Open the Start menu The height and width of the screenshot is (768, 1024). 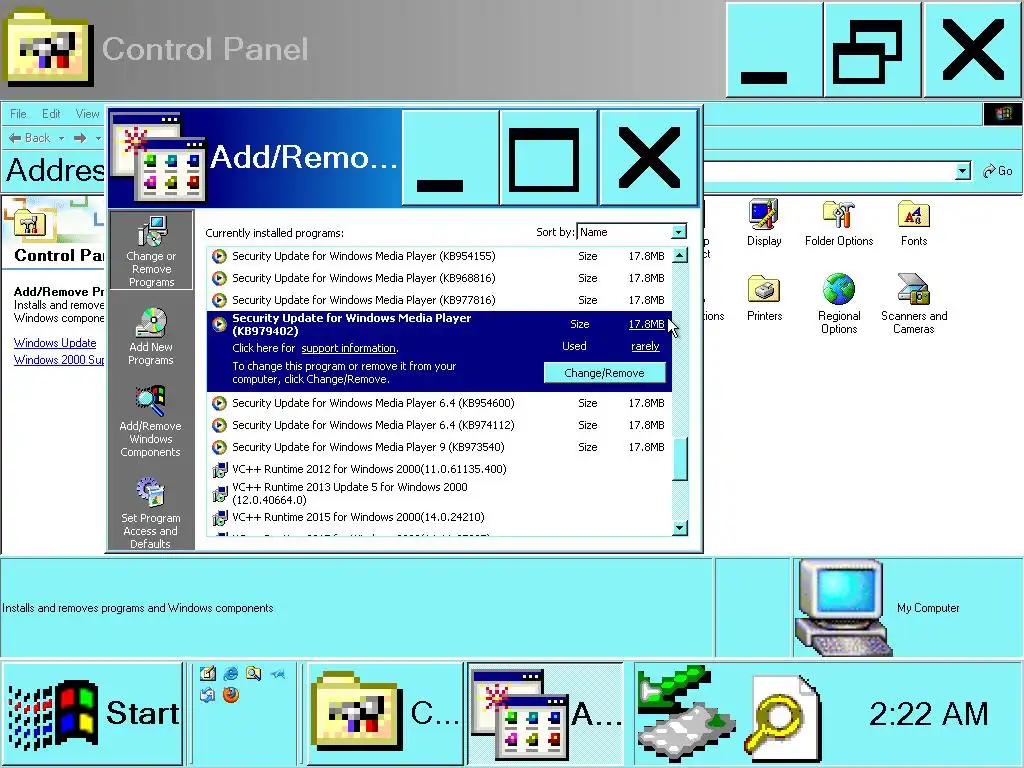coord(92,713)
